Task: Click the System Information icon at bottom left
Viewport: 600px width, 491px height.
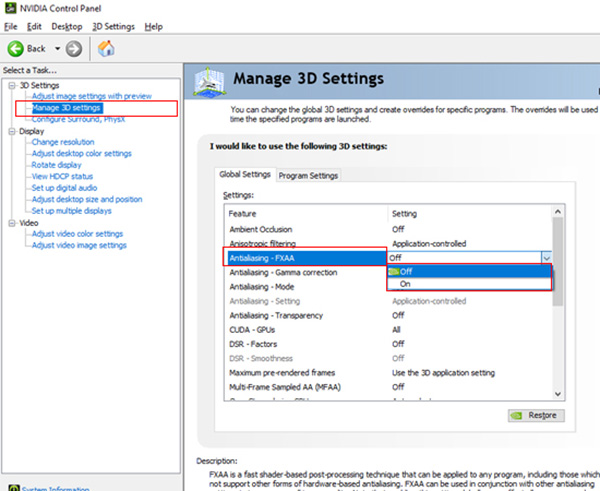Action: click(x=12, y=489)
